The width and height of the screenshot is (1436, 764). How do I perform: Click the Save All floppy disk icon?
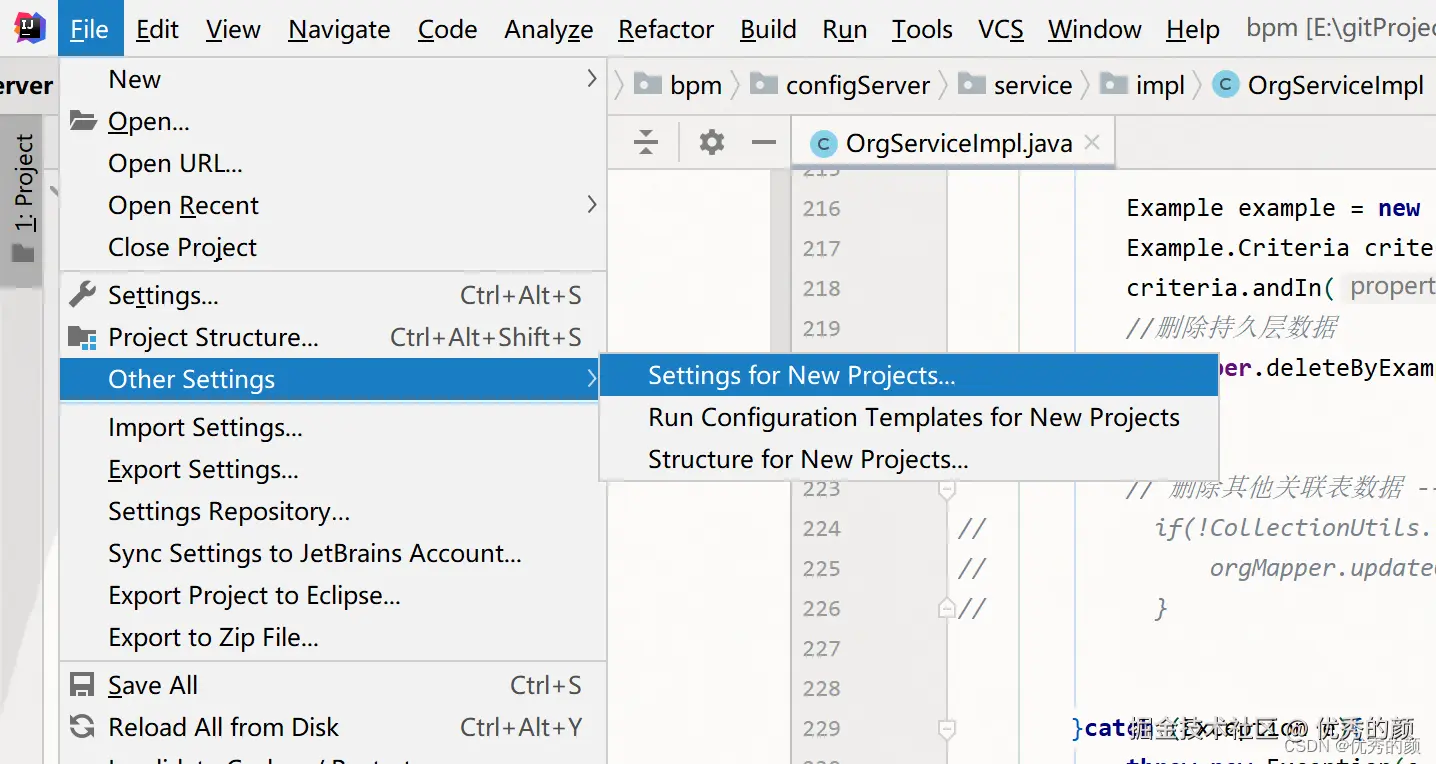click(x=82, y=685)
